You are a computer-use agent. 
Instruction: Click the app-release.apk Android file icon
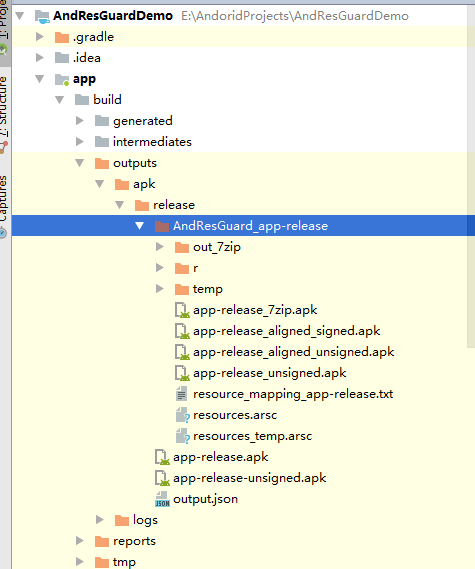[162, 458]
